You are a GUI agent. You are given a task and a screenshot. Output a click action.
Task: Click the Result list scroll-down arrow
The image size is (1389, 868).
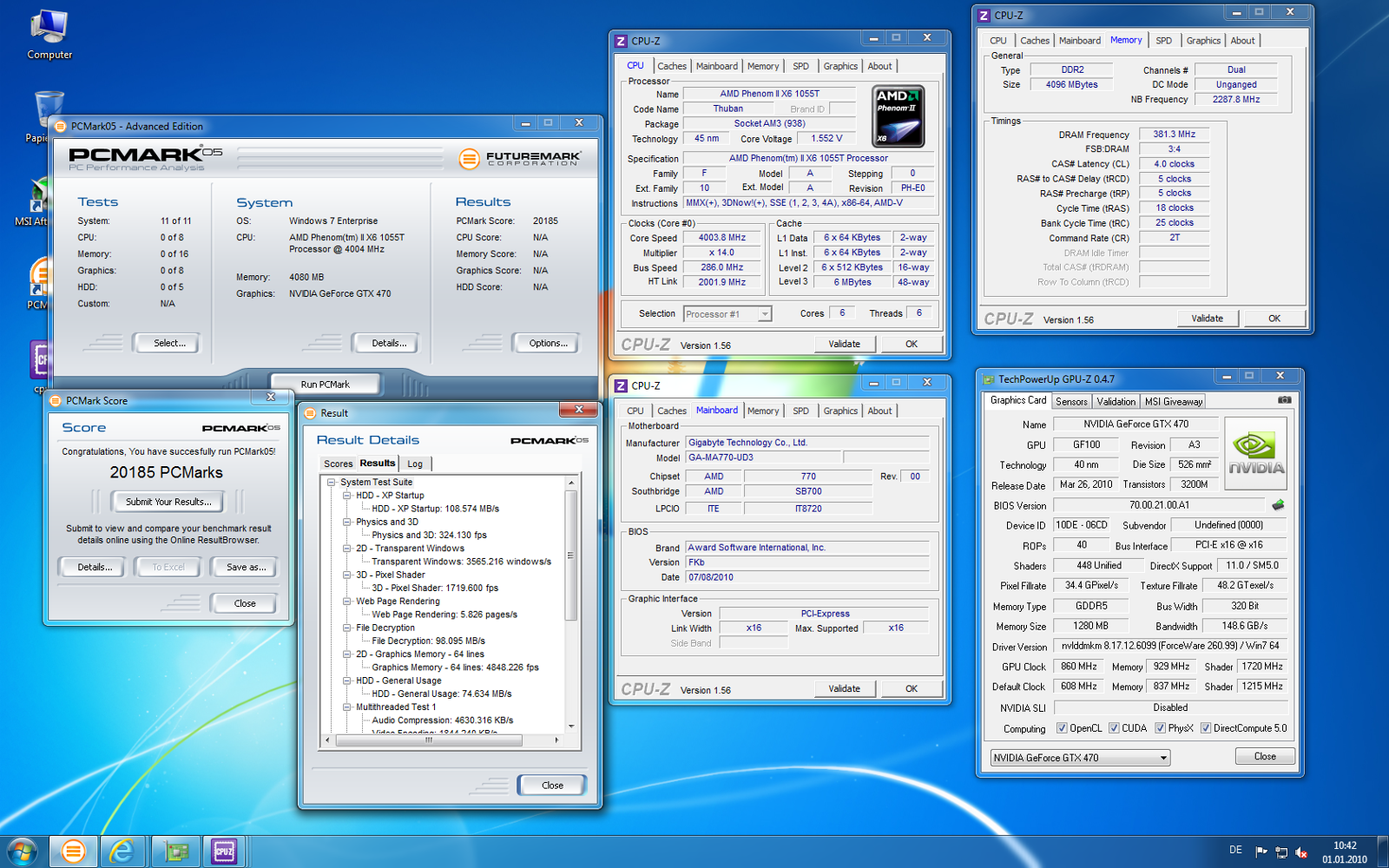tap(571, 726)
